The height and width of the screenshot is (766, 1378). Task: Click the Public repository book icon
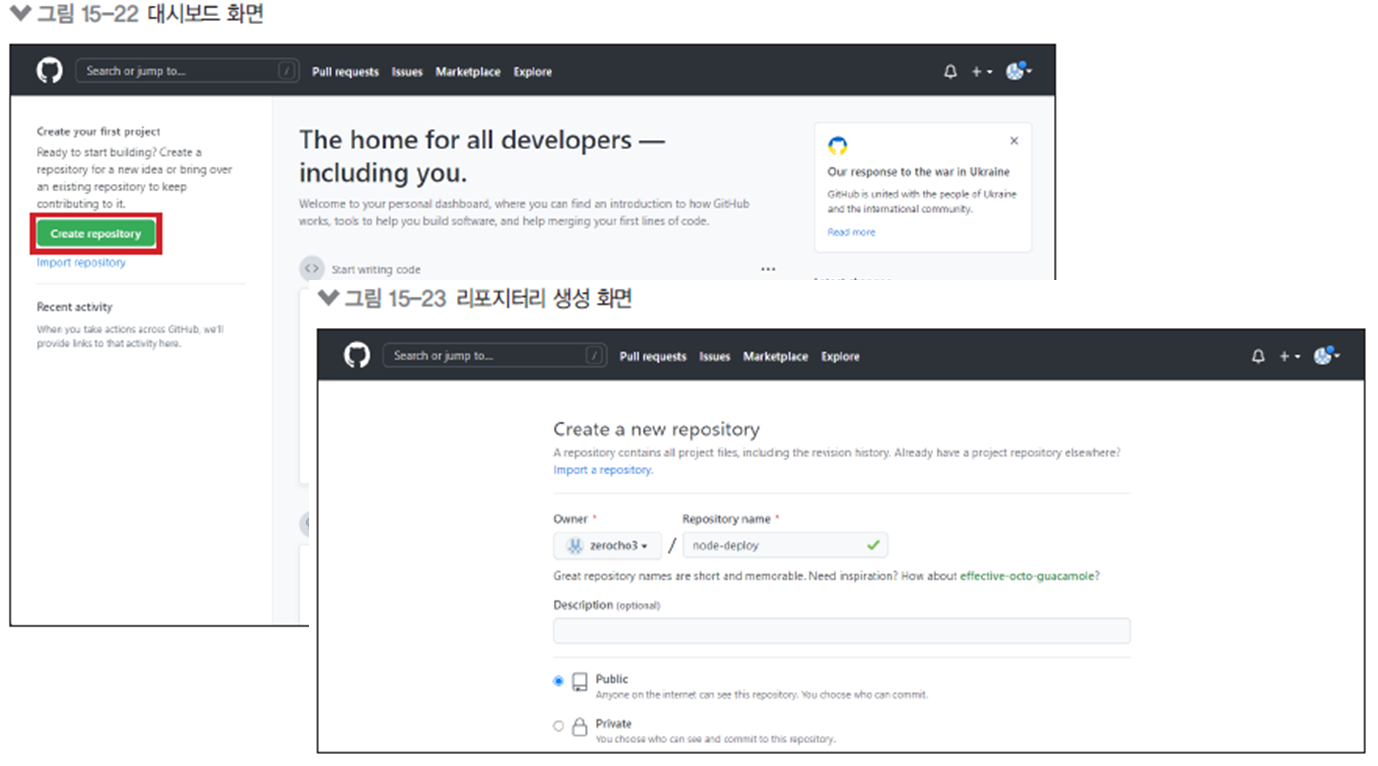point(580,682)
